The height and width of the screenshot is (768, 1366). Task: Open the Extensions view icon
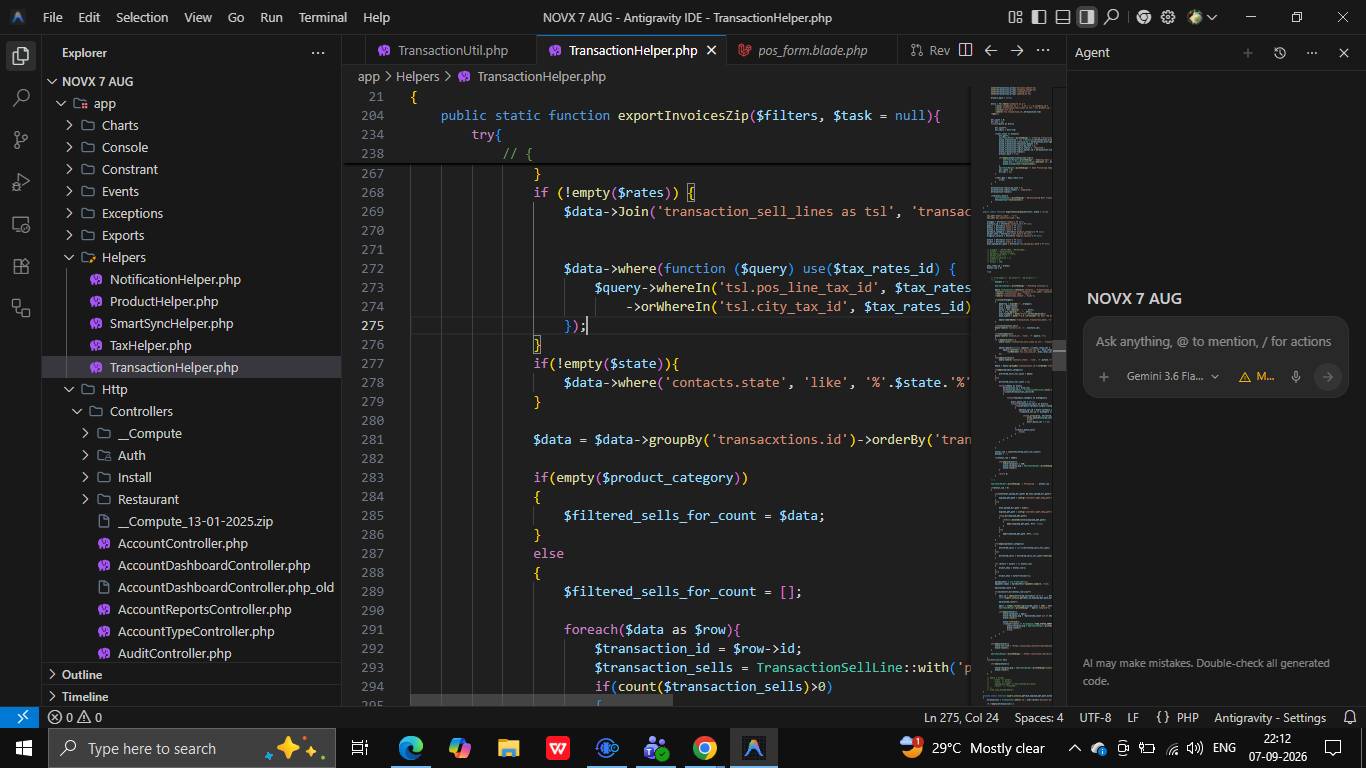21,266
